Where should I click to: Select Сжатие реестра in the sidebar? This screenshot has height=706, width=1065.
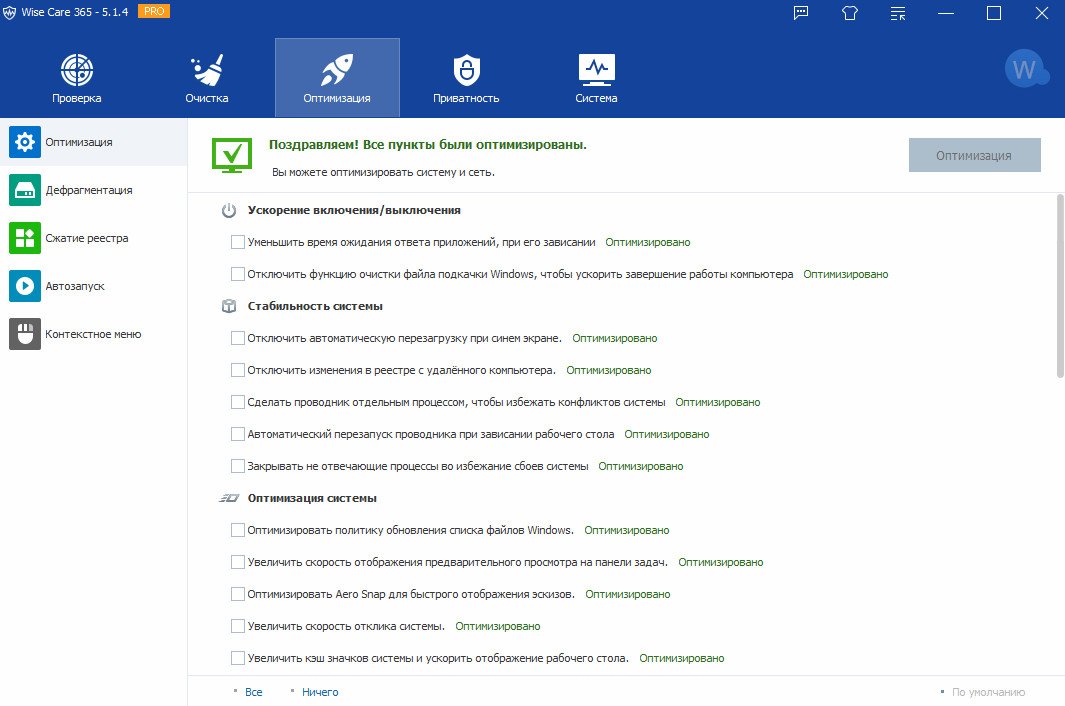click(86, 238)
